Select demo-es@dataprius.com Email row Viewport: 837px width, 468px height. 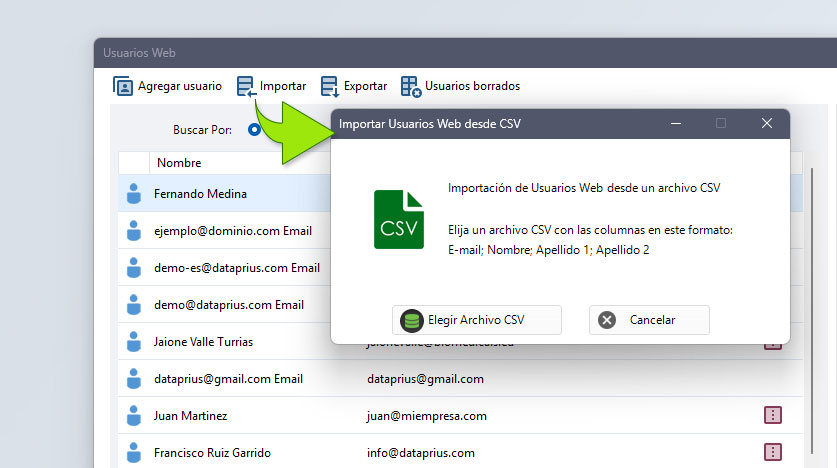tap(224, 268)
